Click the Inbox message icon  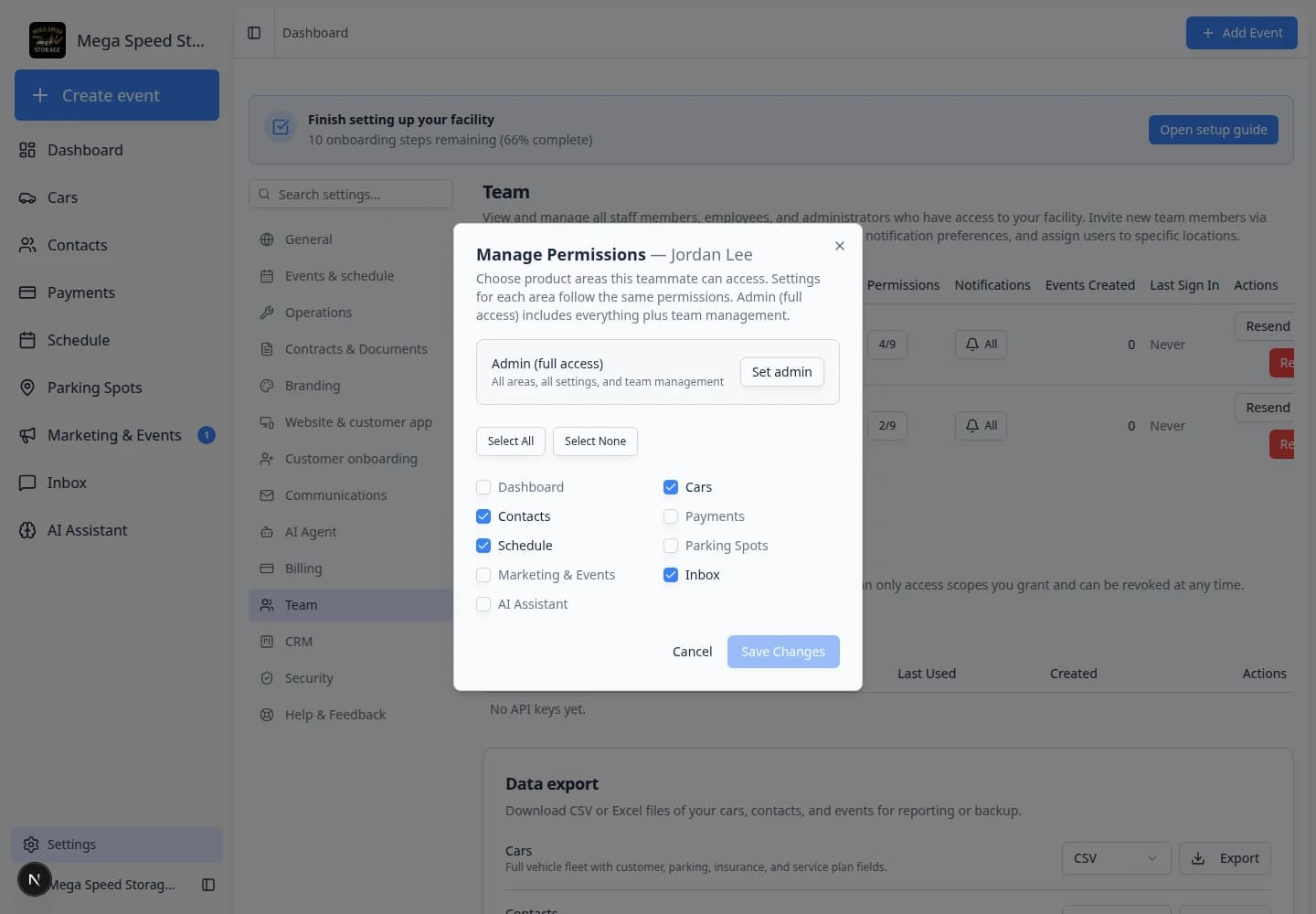click(x=27, y=483)
